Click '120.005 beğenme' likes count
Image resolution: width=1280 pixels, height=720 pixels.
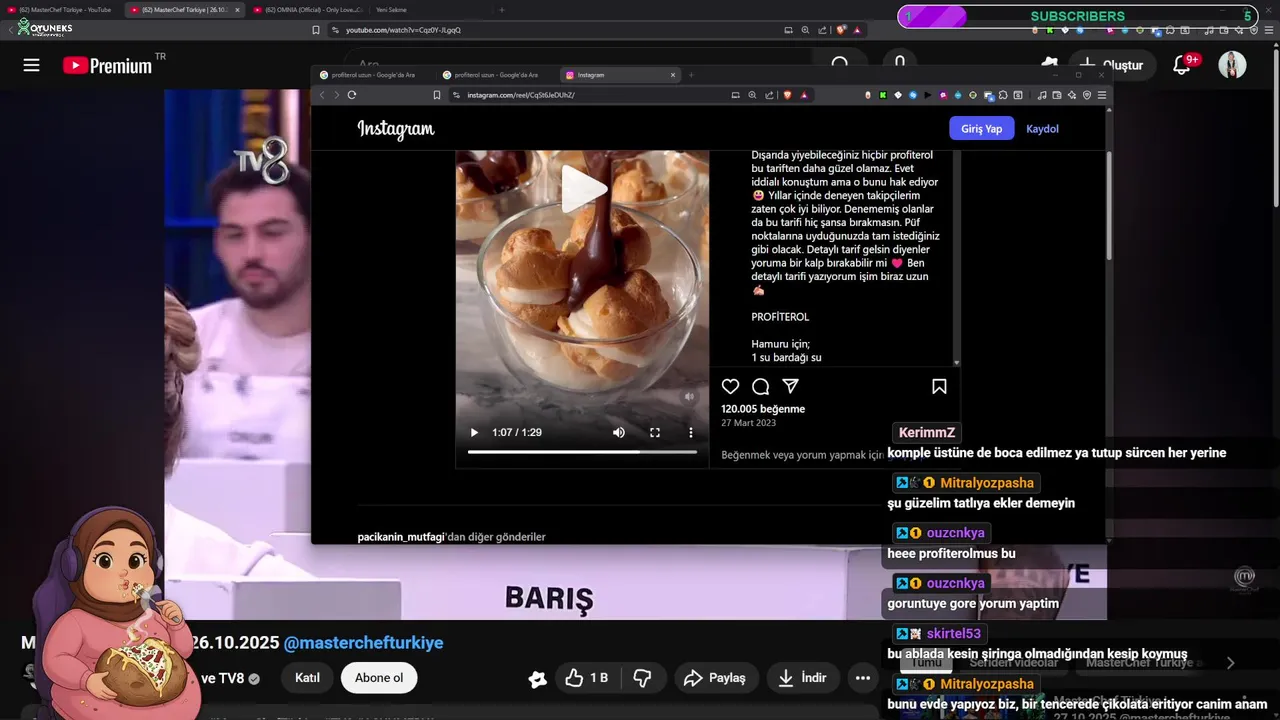763,409
